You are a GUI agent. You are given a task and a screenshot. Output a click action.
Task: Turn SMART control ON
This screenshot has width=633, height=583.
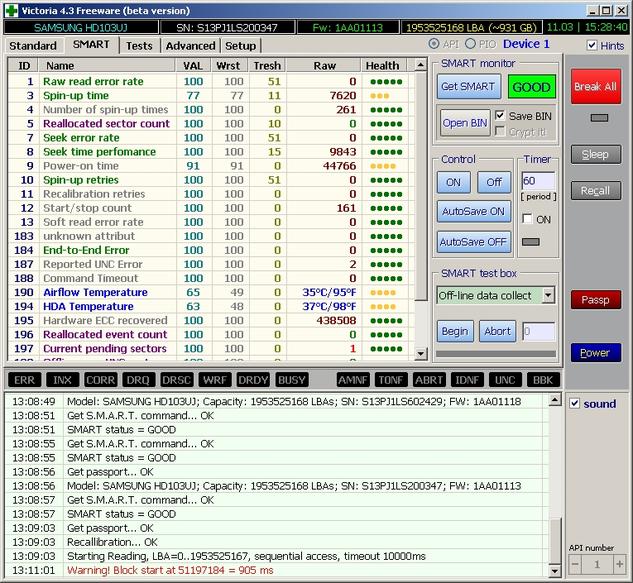pos(453,182)
